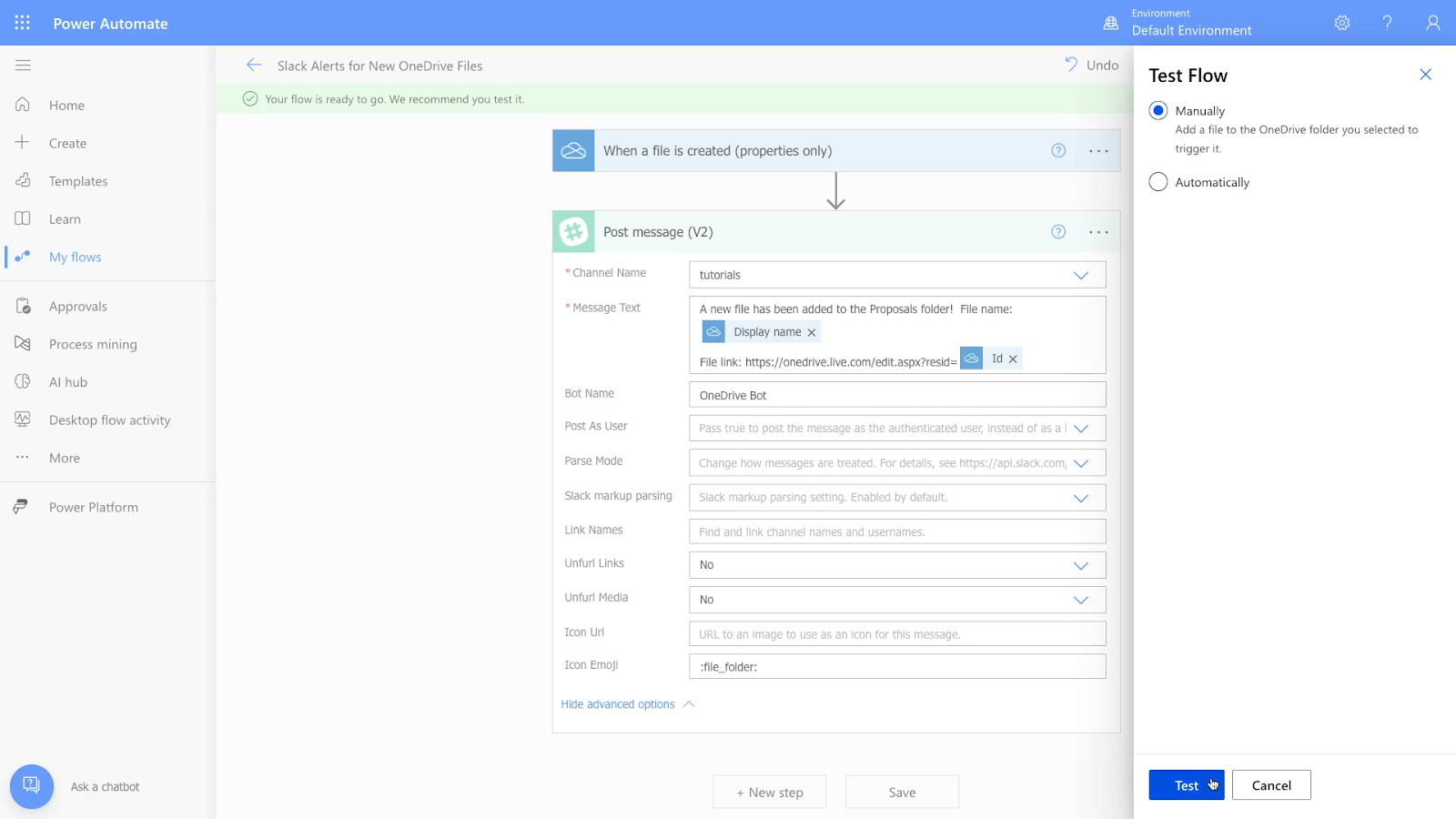The height and width of the screenshot is (819, 1456).
Task: Open the Help question mark in header
Action: pyautogui.click(x=1388, y=23)
